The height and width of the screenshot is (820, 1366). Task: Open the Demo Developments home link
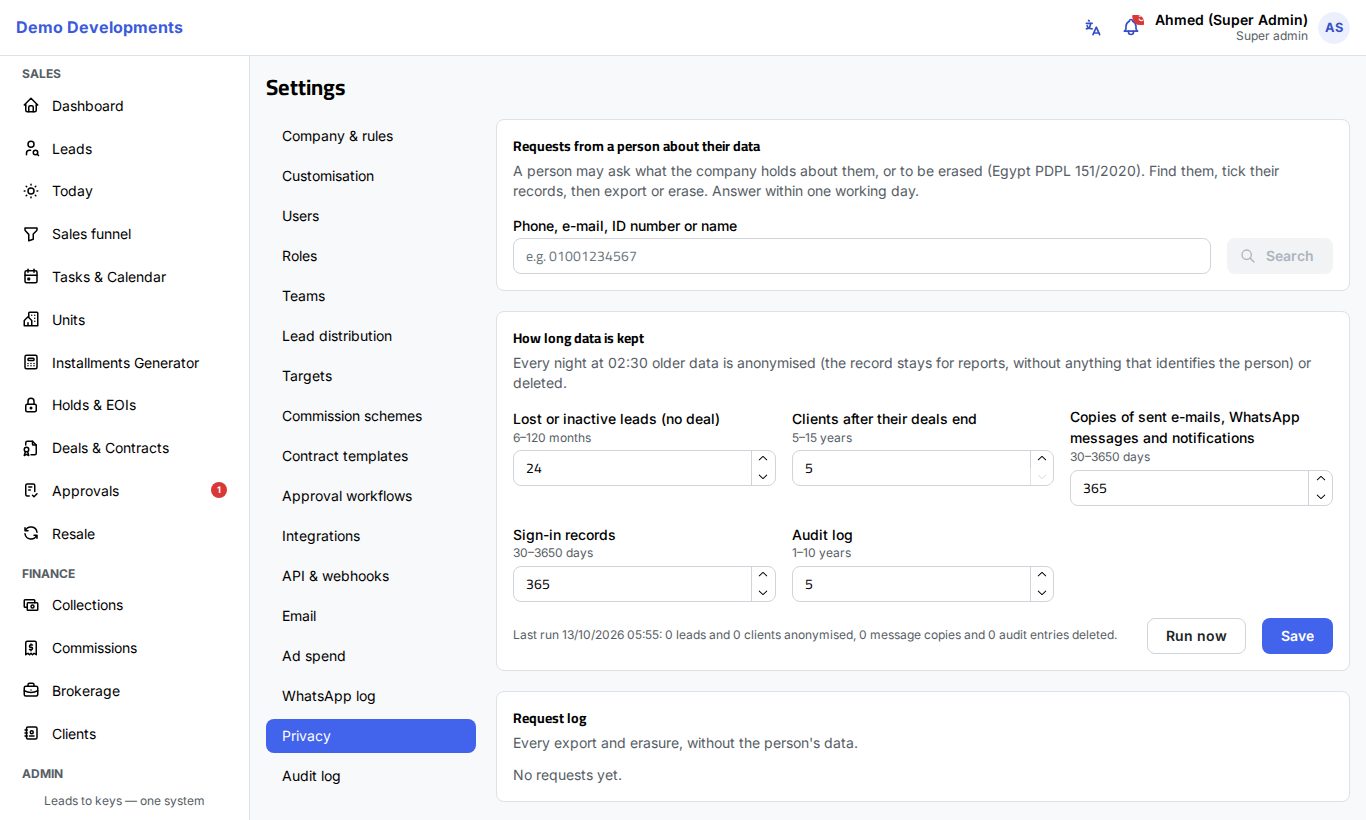click(99, 27)
